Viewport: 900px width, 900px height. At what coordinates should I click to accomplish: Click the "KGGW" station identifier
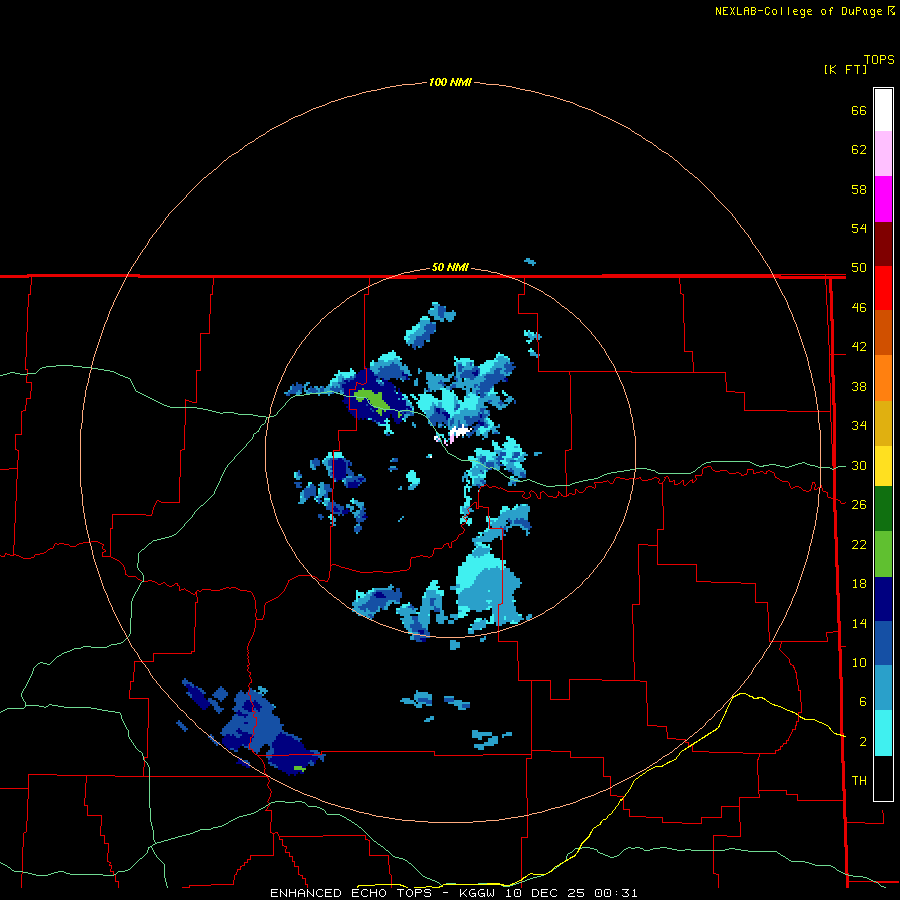click(477, 893)
